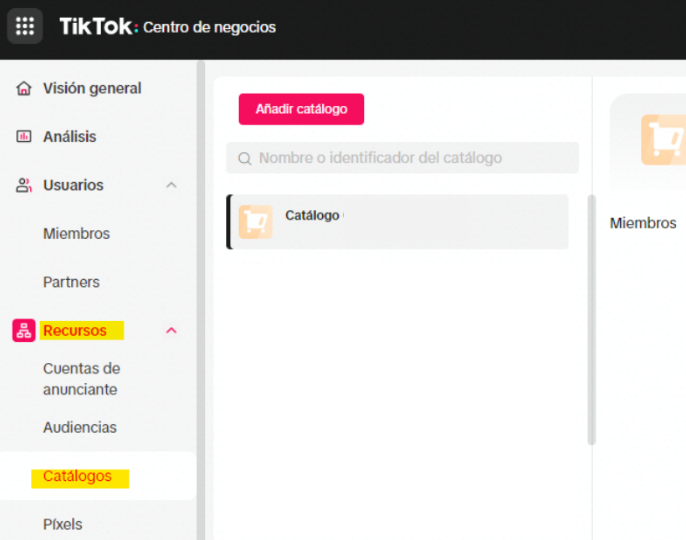Viewport: 686px width, 540px height.
Task: Select Partners in sidebar
Action: 71,282
